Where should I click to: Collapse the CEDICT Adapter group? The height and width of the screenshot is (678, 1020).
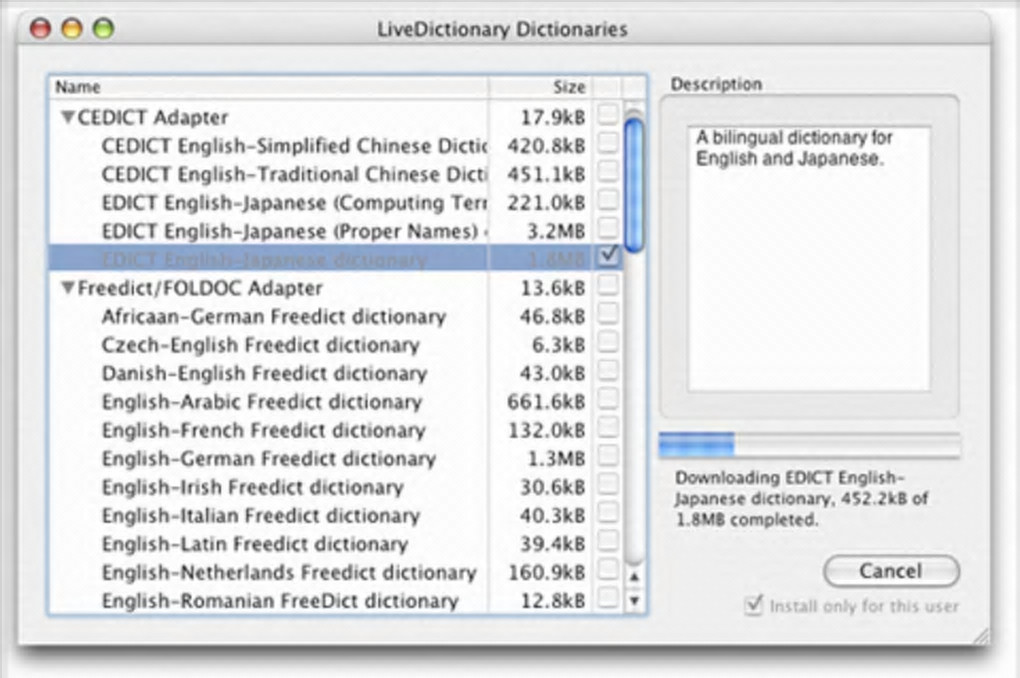coord(68,117)
